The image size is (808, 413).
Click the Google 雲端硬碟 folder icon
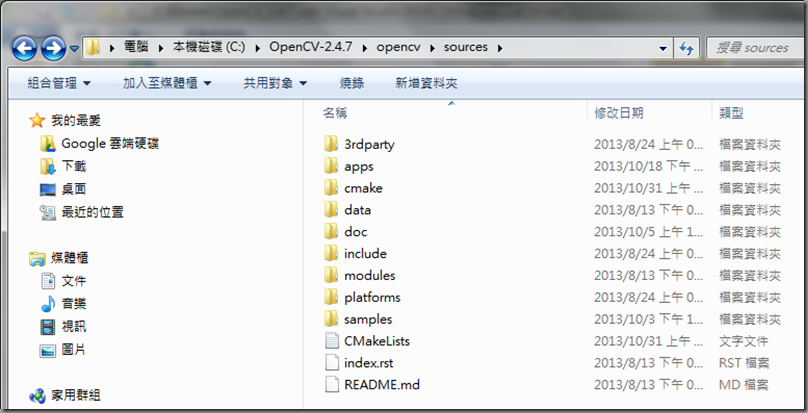click(x=48, y=143)
